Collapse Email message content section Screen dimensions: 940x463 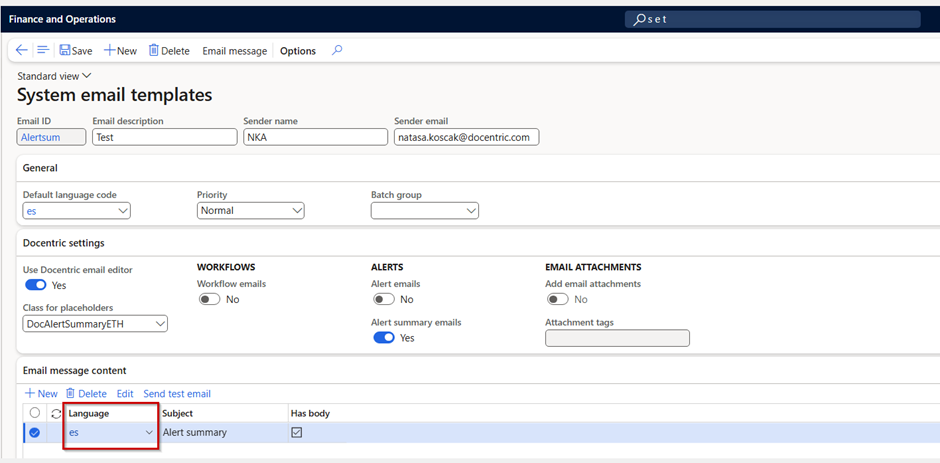(74, 371)
